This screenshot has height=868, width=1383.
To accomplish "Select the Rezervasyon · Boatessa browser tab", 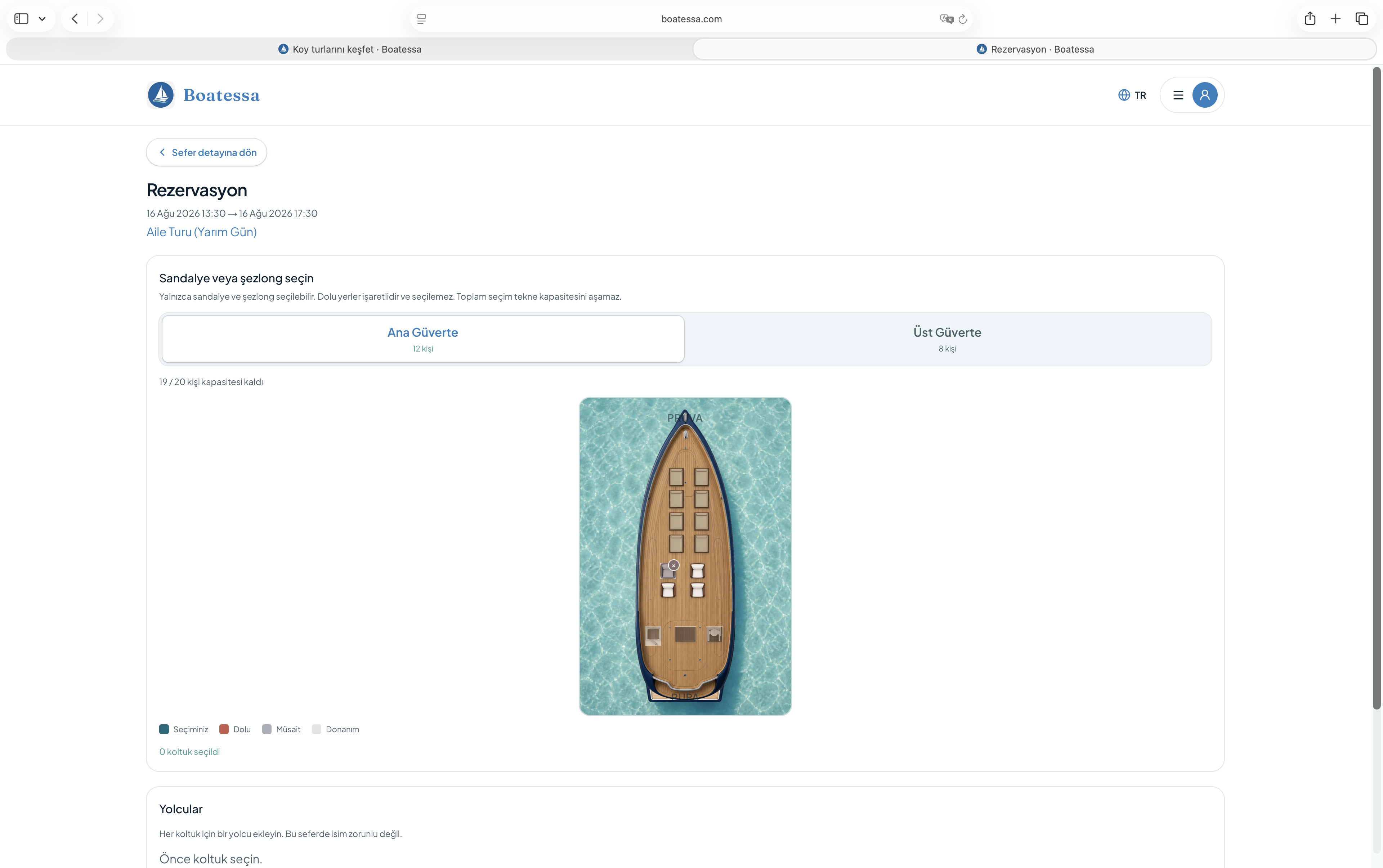I will 1034,49.
